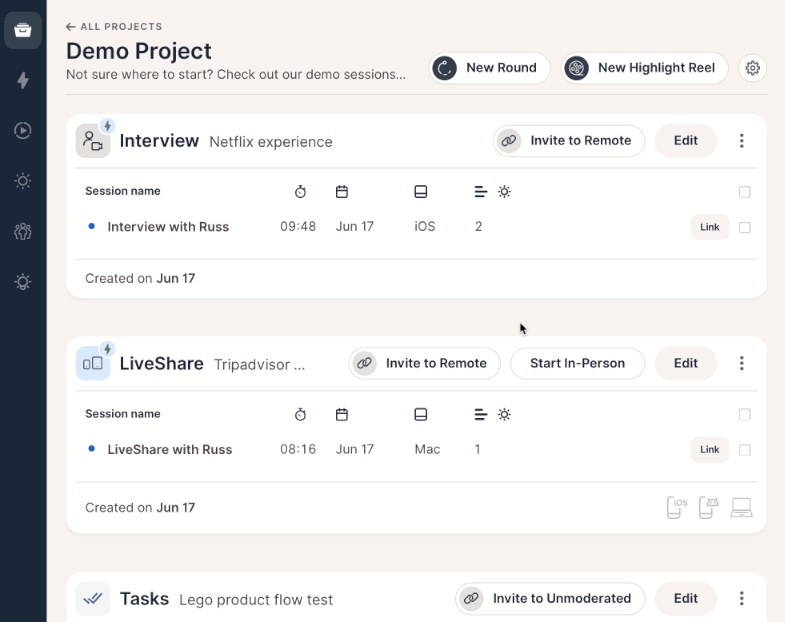Open the play button icon in sidebar

[23, 130]
